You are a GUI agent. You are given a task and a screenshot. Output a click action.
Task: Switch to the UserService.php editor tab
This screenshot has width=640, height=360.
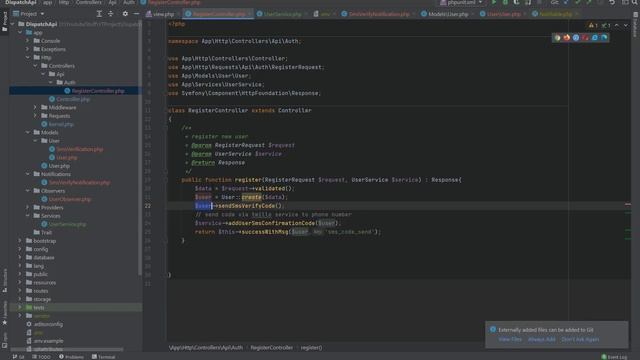point(282,14)
